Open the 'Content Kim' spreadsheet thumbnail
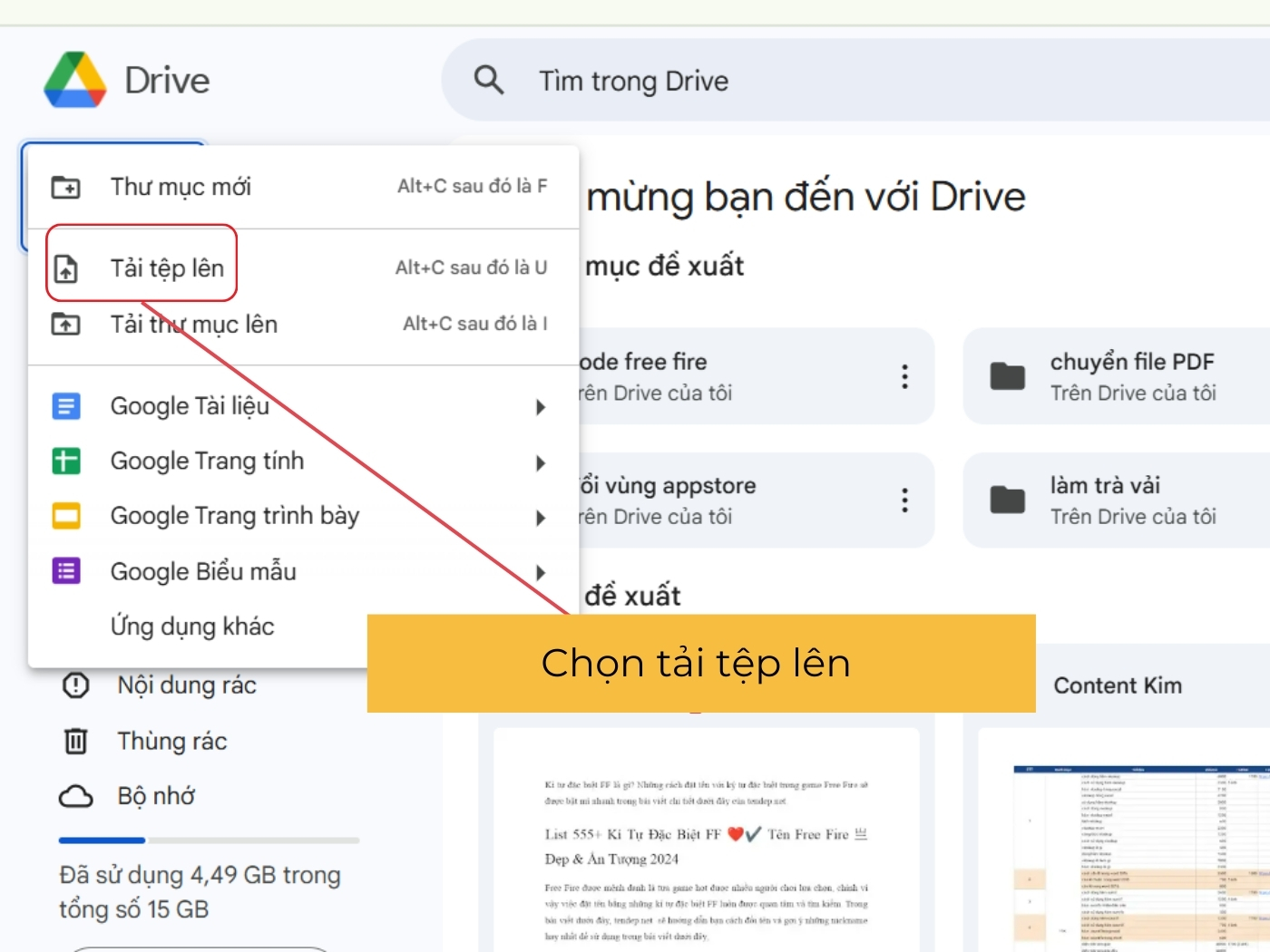Screen dimensions: 1270x952 [1125, 840]
